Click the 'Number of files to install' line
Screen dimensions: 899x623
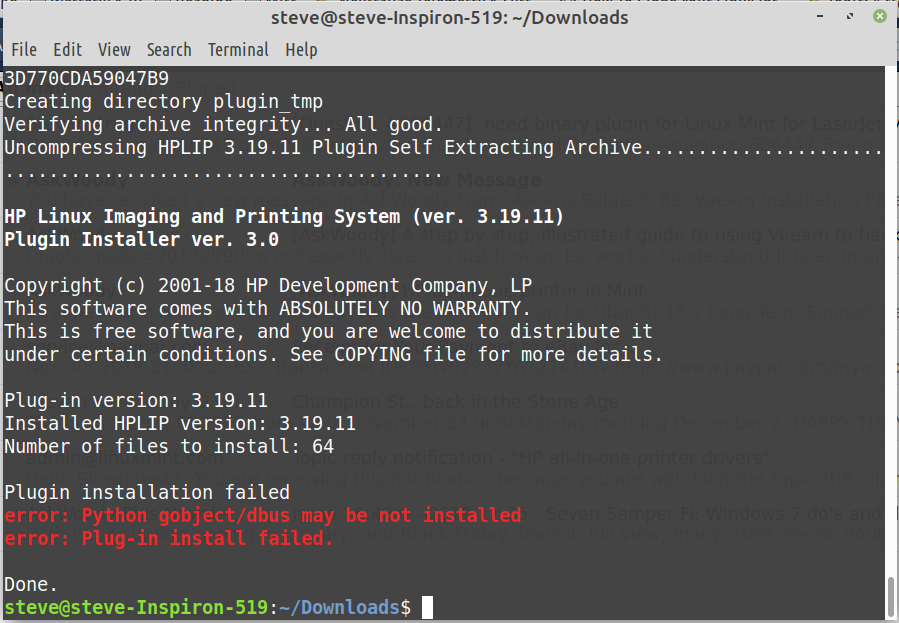pyautogui.click(x=169, y=447)
